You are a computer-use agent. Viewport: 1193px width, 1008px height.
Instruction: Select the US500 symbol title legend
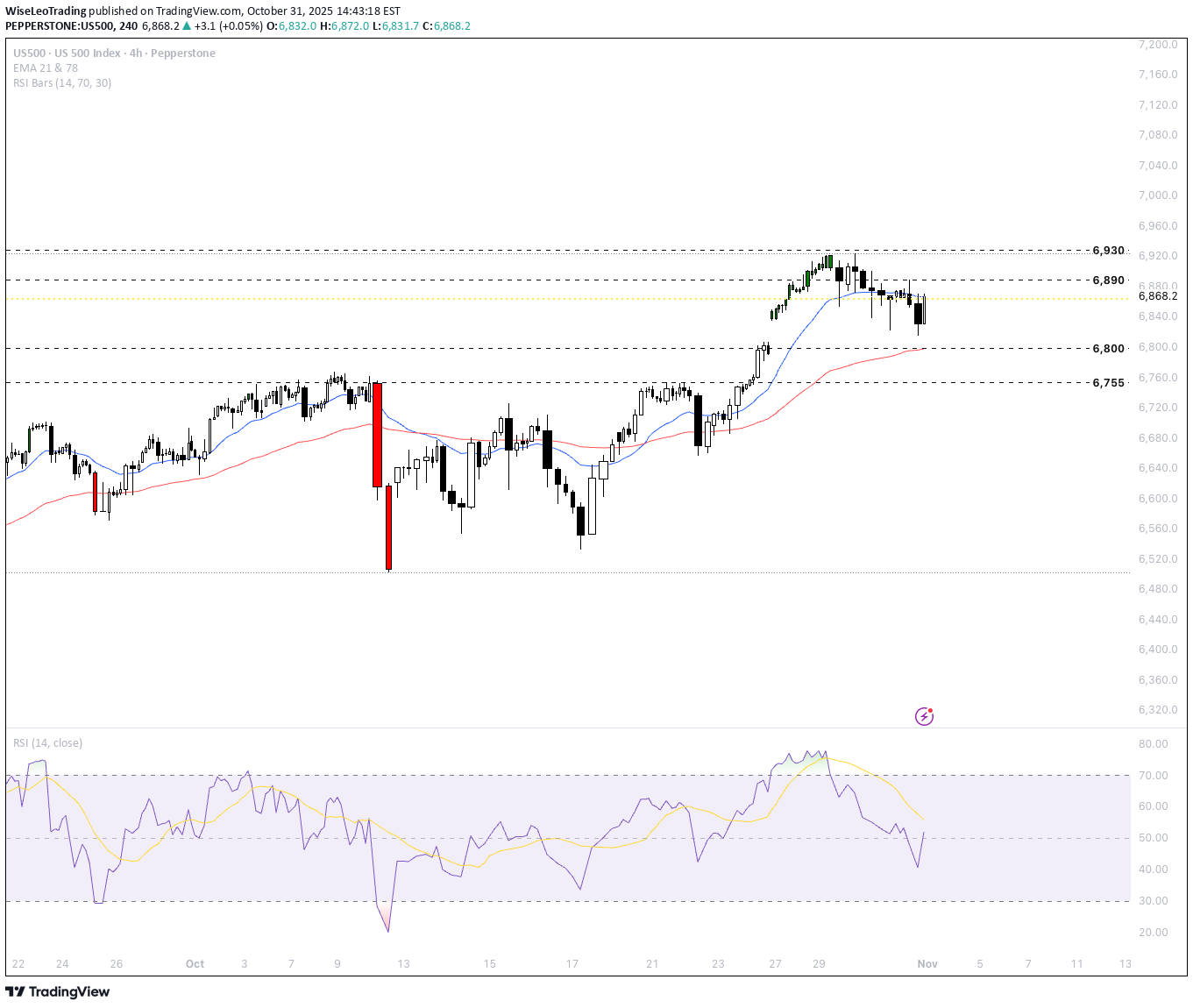[114, 53]
